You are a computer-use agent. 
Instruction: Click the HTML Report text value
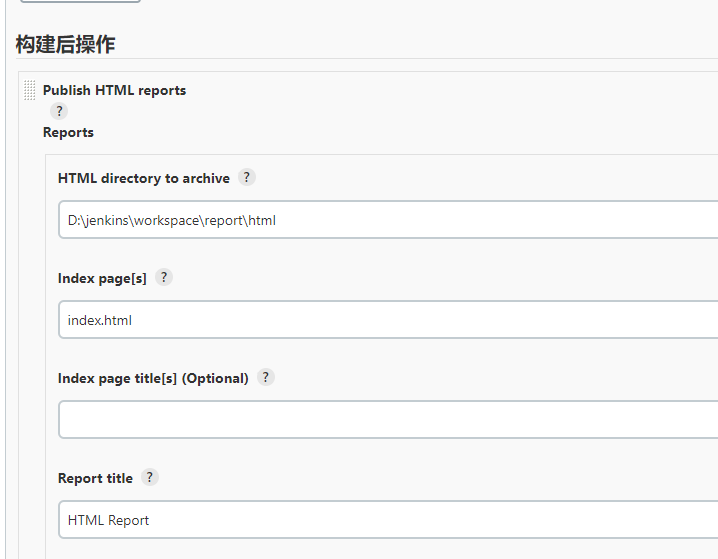coord(108,520)
